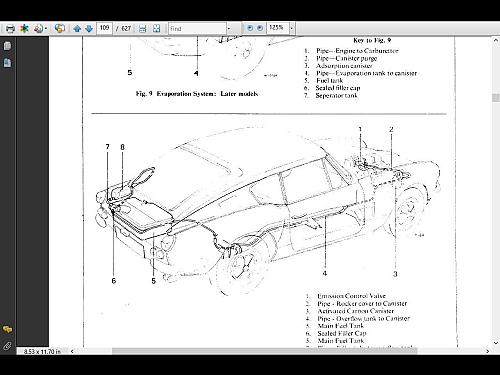Image resolution: width=500 pixels, height=375 pixels.
Task: Zoom out using the minus button
Action: (250, 28)
